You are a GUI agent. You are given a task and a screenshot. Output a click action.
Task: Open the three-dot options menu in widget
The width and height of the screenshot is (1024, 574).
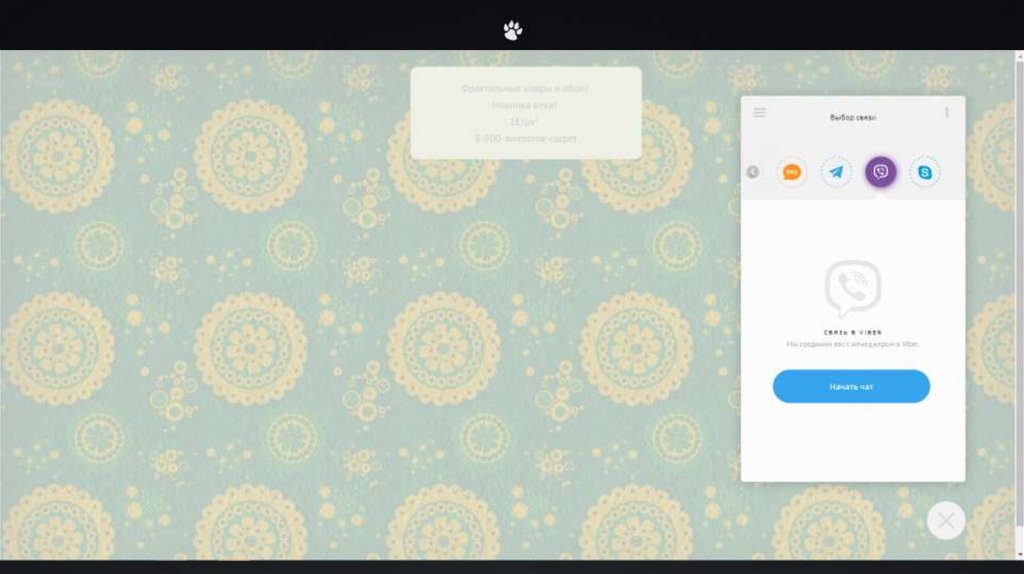tap(946, 113)
